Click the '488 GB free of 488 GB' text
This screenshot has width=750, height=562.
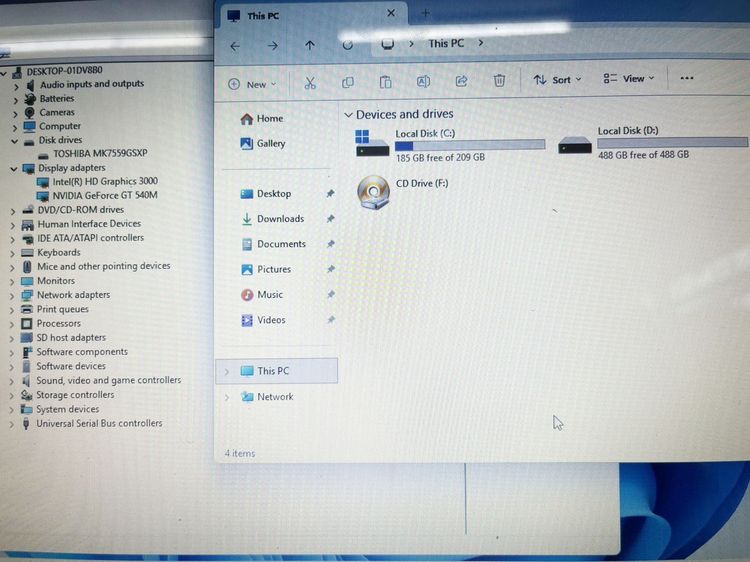coord(643,154)
